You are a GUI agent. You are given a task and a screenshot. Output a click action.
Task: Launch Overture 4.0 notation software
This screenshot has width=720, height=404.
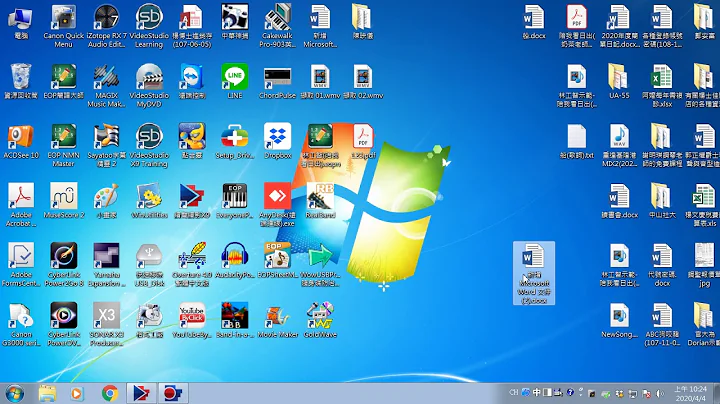coord(192,265)
